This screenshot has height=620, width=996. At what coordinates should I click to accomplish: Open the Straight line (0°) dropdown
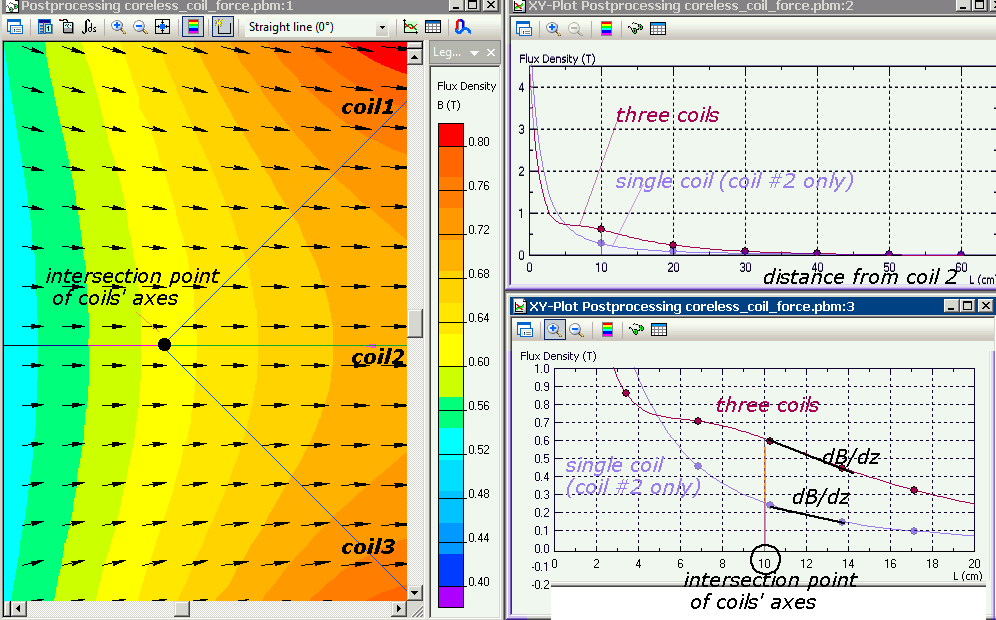382,27
